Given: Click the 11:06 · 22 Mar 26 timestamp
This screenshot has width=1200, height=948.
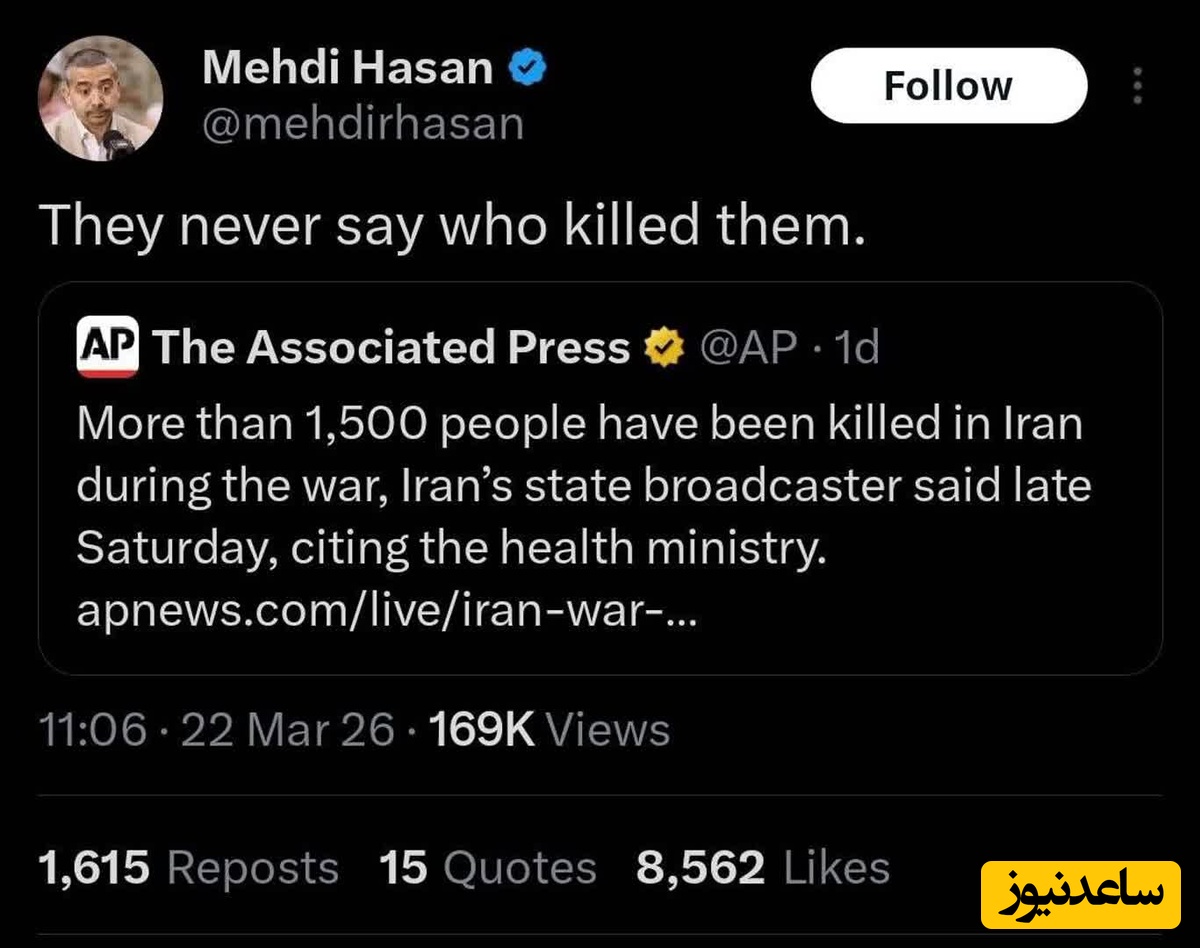Looking at the screenshot, I should (x=216, y=730).
